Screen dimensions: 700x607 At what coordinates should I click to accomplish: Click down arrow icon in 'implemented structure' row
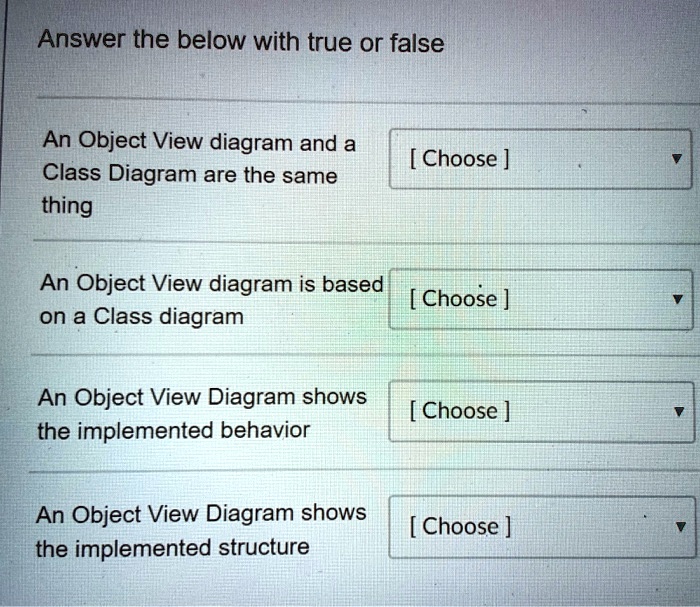pos(680,528)
